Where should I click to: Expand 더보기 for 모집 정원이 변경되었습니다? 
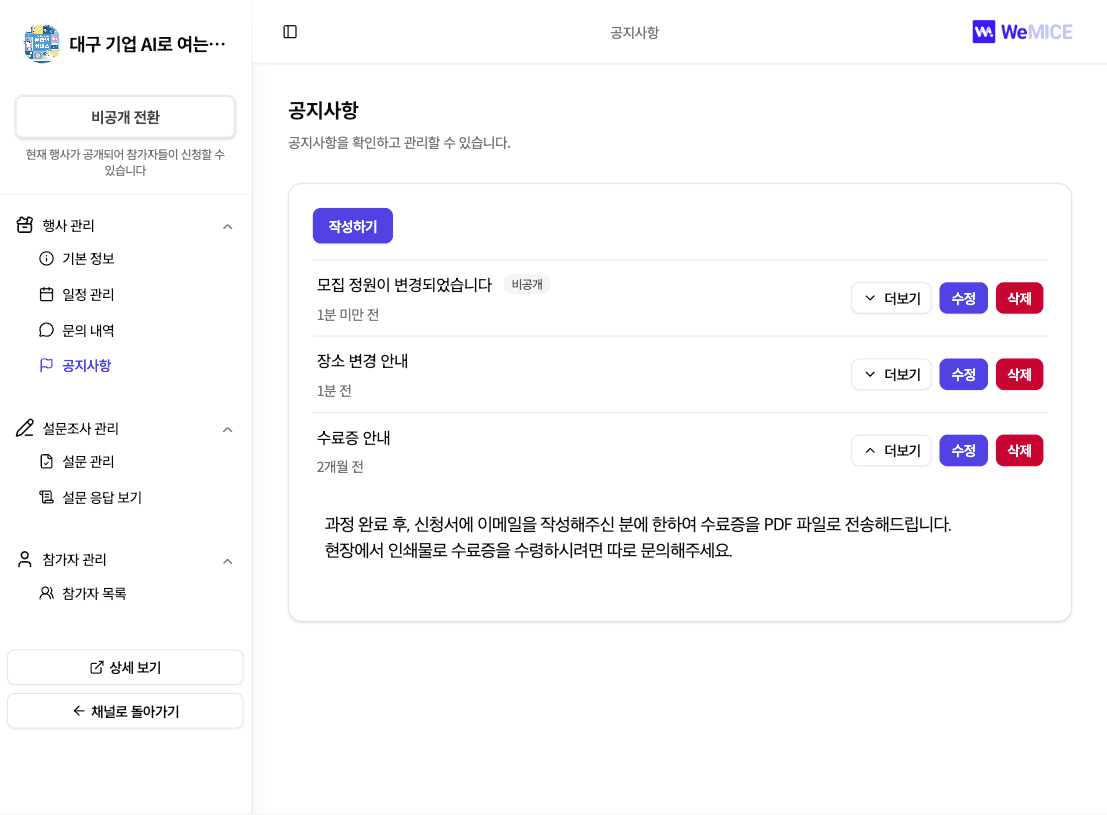[892, 298]
